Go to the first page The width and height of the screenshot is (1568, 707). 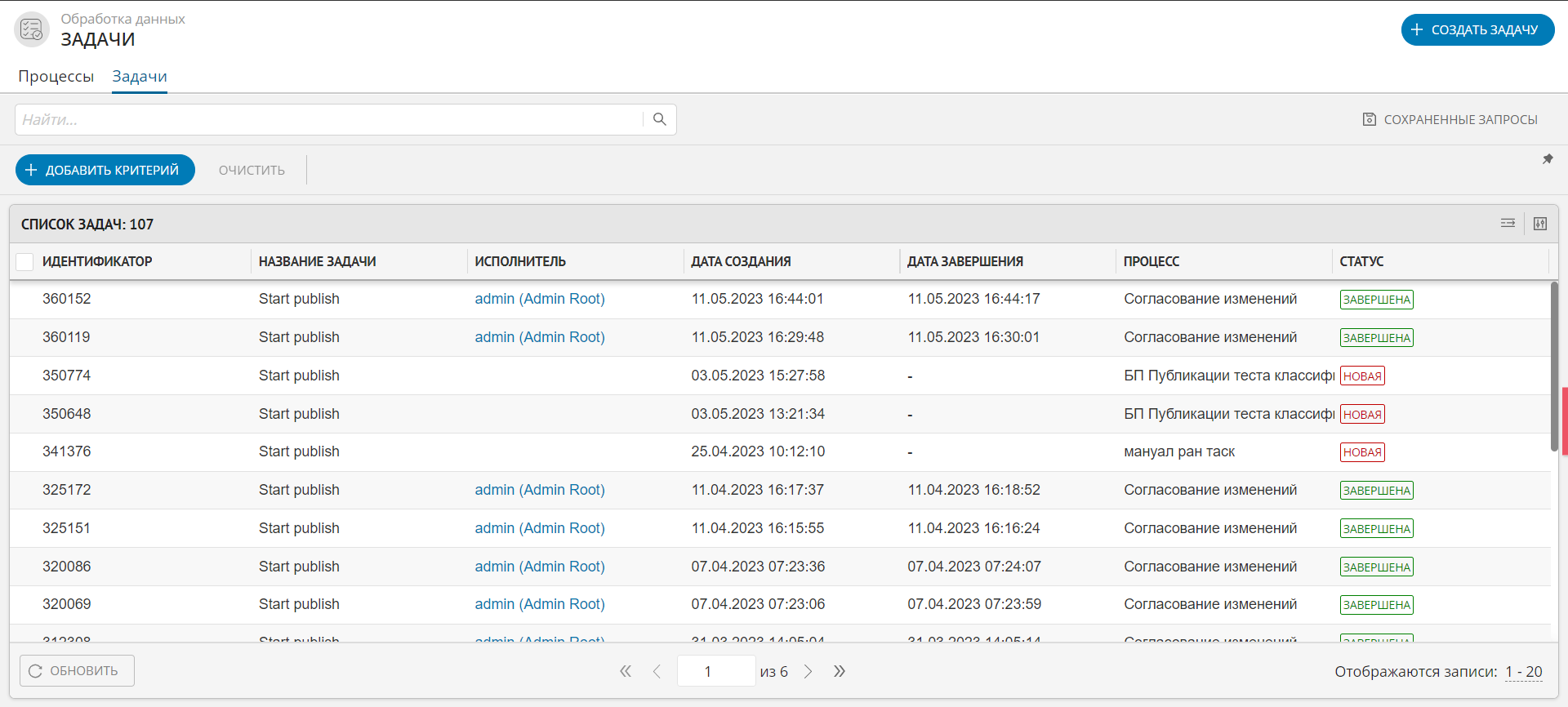[x=626, y=671]
